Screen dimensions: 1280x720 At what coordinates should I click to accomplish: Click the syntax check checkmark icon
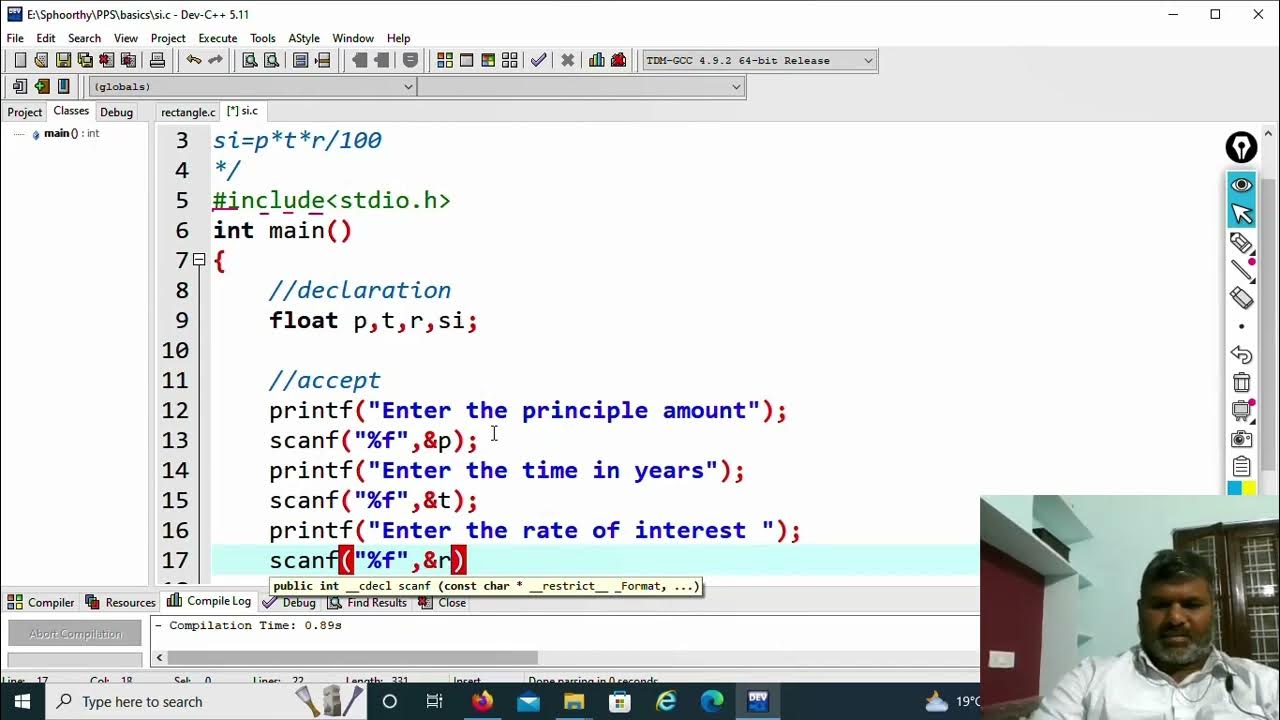(539, 60)
